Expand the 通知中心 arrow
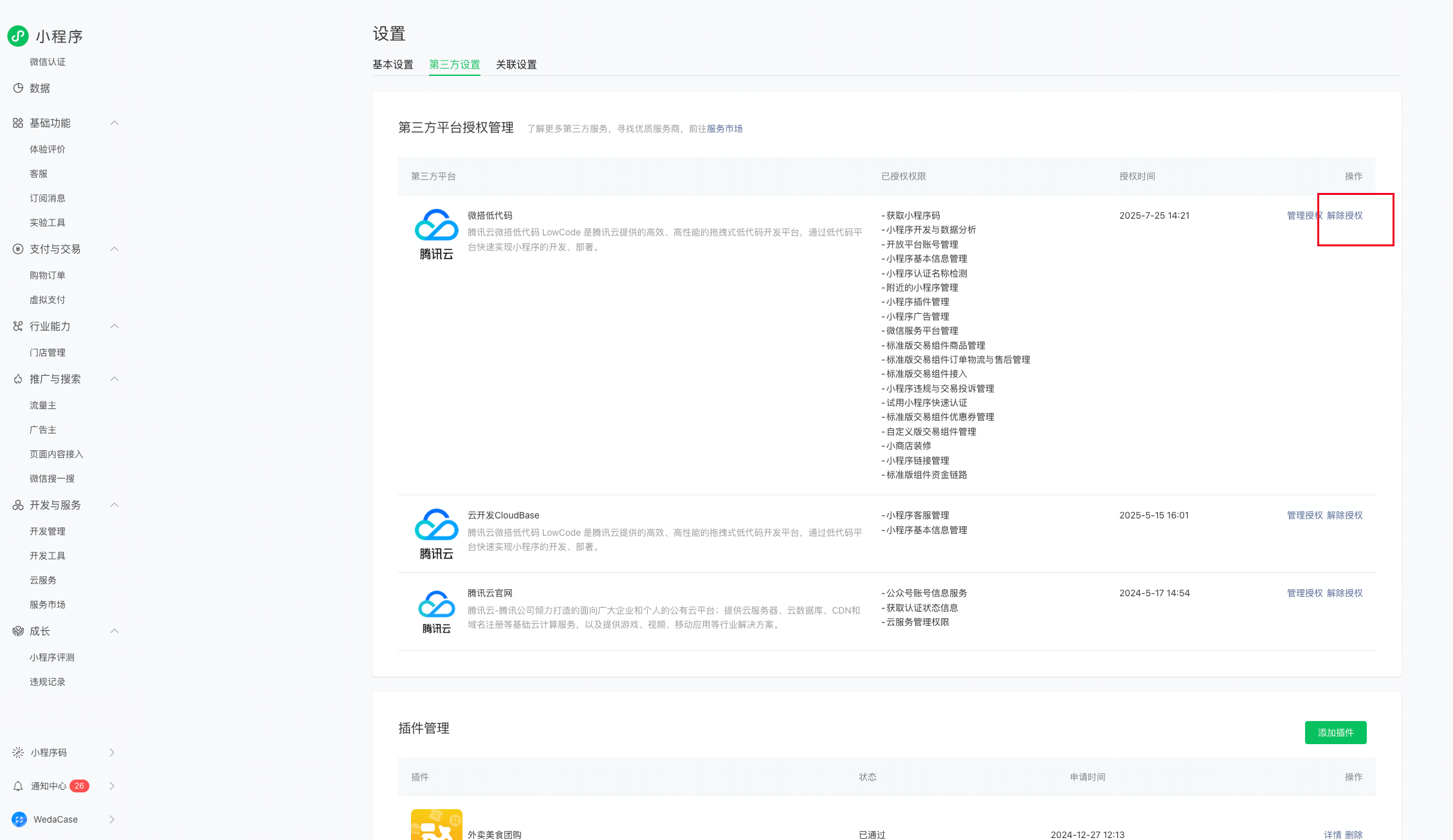 coord(112,786)
